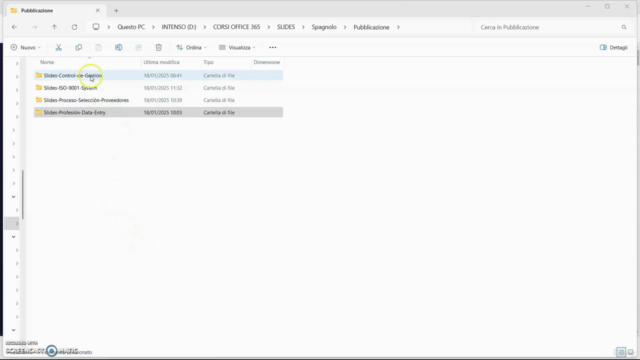The width and height of the screenshot is (640, 360).
Task: Sort by the Nome column header
Action: tap(47, 62)
